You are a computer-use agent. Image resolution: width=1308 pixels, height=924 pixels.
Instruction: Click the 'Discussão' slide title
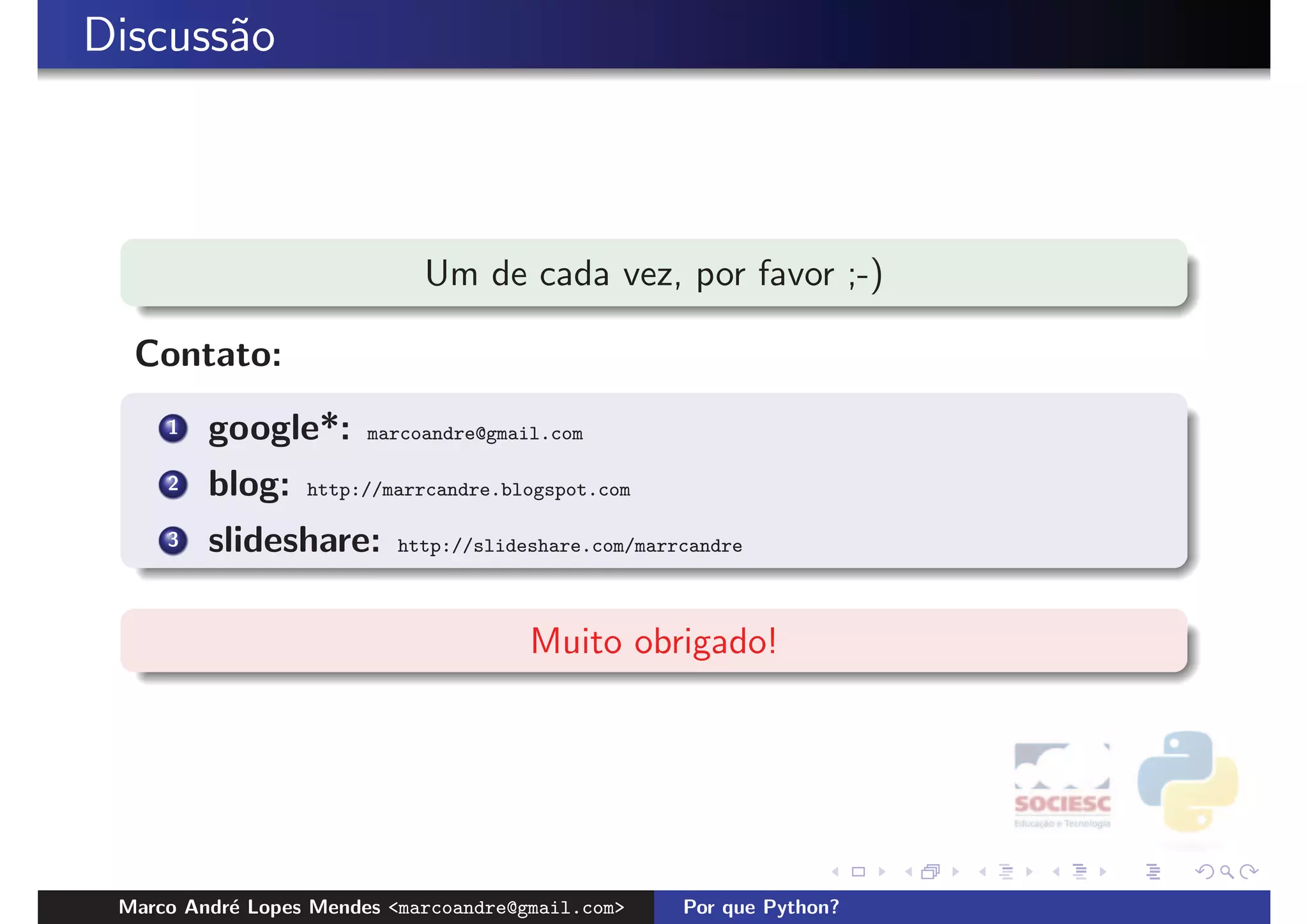tap(179, 35)
